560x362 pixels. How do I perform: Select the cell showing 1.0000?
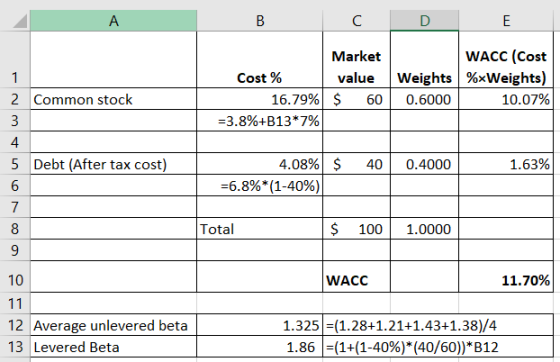tap(425, 228)
